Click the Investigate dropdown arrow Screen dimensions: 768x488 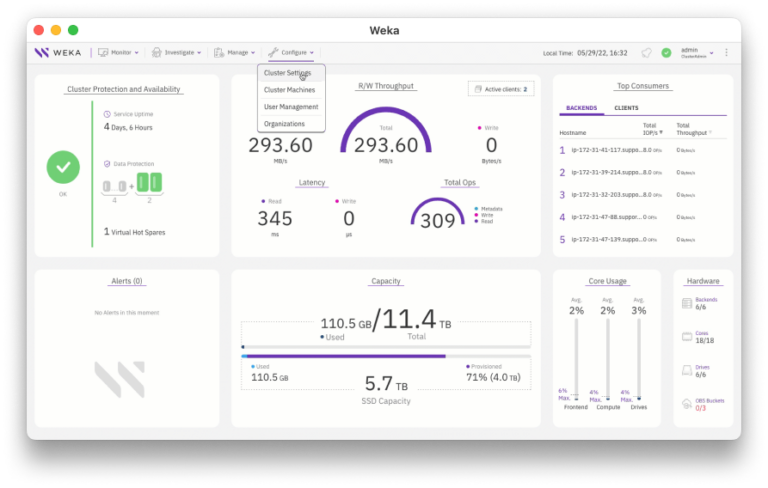pos(199,53)
